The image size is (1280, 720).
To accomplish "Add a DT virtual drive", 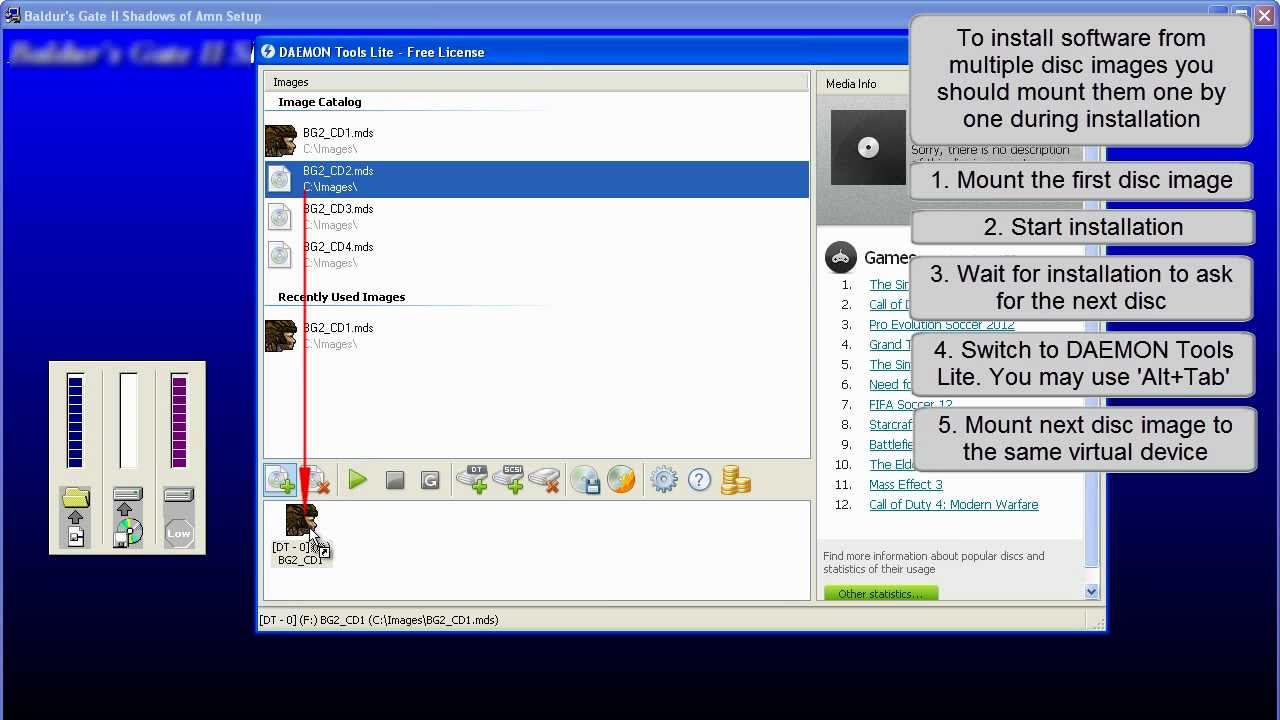I will [x=472, y=480].
